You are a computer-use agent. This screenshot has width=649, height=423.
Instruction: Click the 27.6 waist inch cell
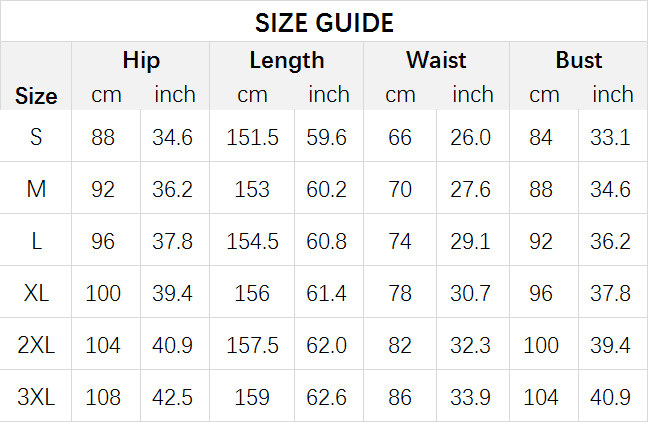pyautogui.click(x=470, y=190)
